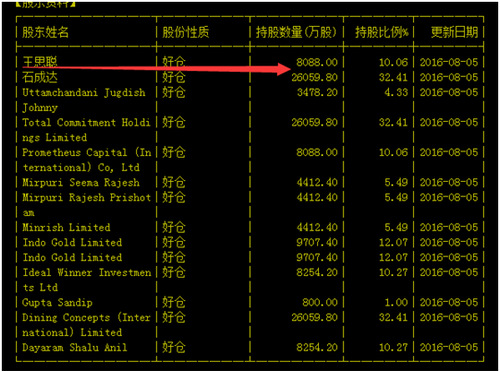Click the 持股比例% column header
Image resolution: width=500 pixels, height=372 pixels.
click(x=382, y=32)
